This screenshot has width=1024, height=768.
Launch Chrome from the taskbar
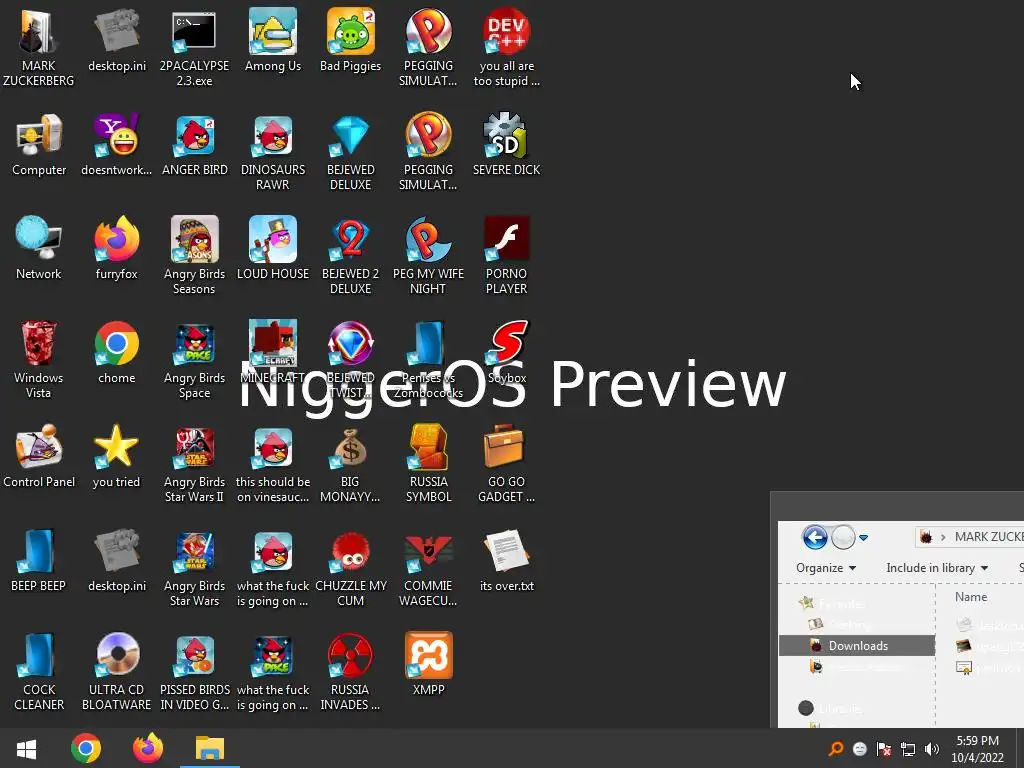pos(86,748)
